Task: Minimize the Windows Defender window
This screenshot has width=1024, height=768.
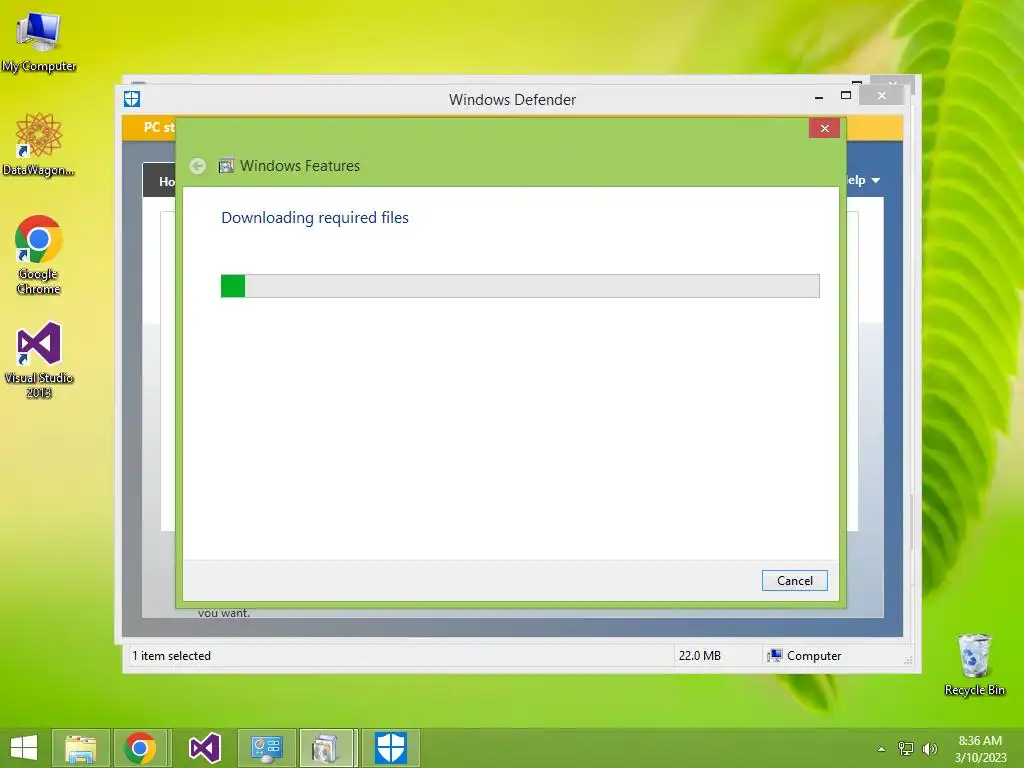Action: (819, 97)
